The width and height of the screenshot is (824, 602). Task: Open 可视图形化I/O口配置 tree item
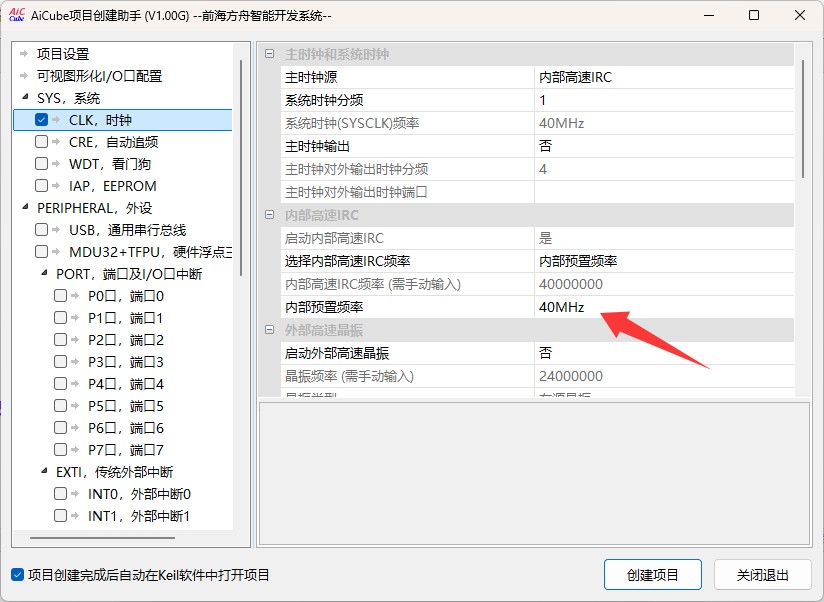99,76
